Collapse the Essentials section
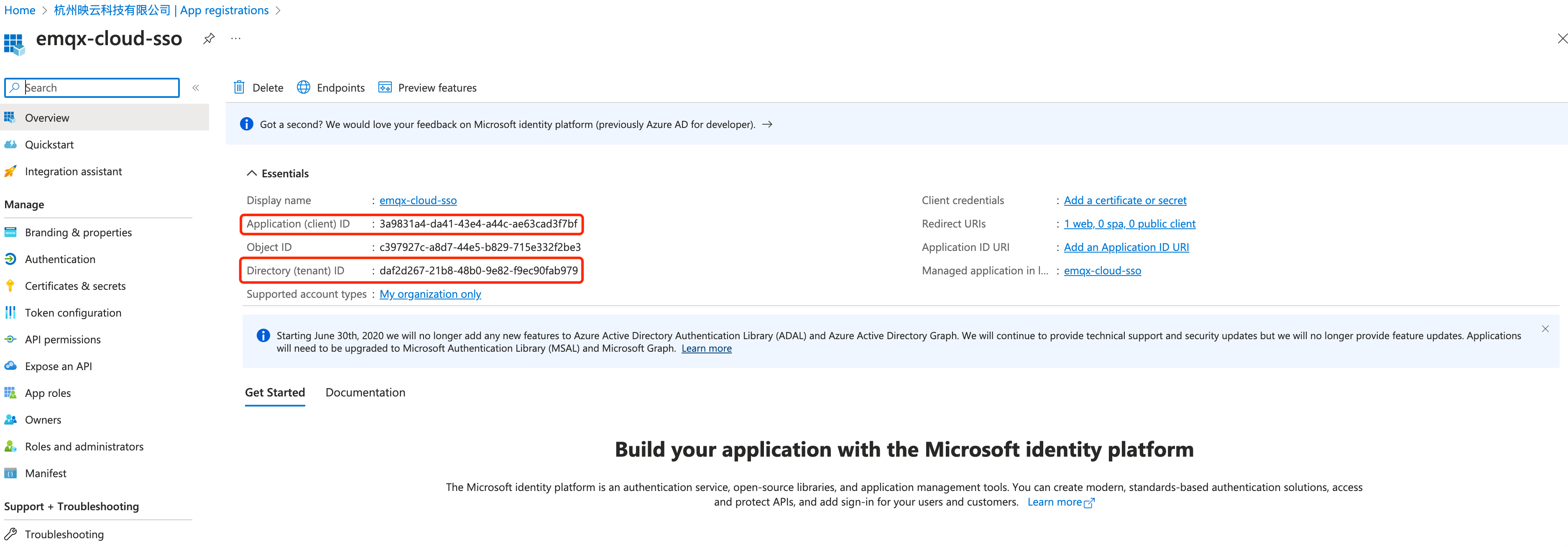1568x547 pixels. (x=251, y=174)
